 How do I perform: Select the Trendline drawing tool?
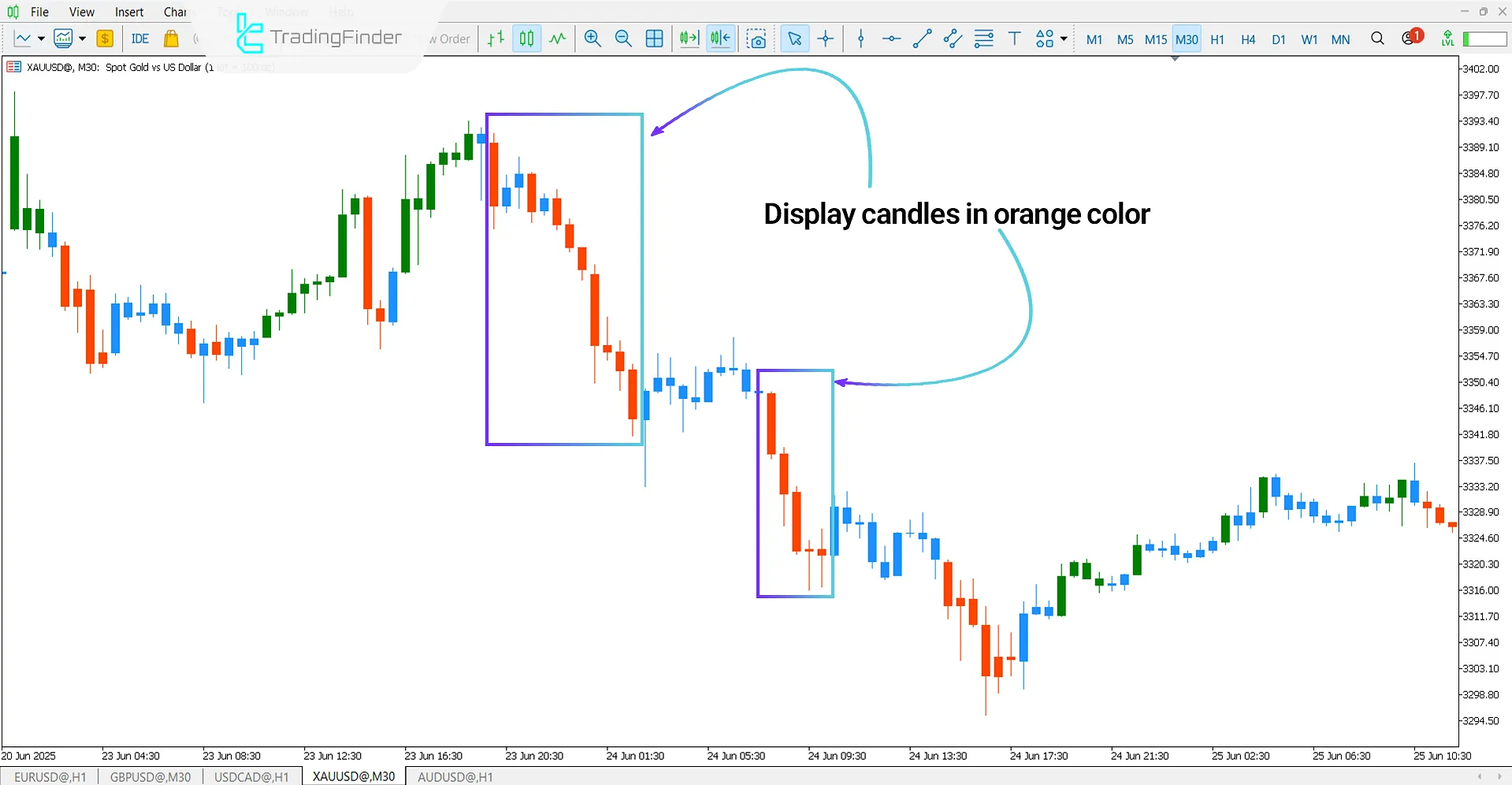922,38
